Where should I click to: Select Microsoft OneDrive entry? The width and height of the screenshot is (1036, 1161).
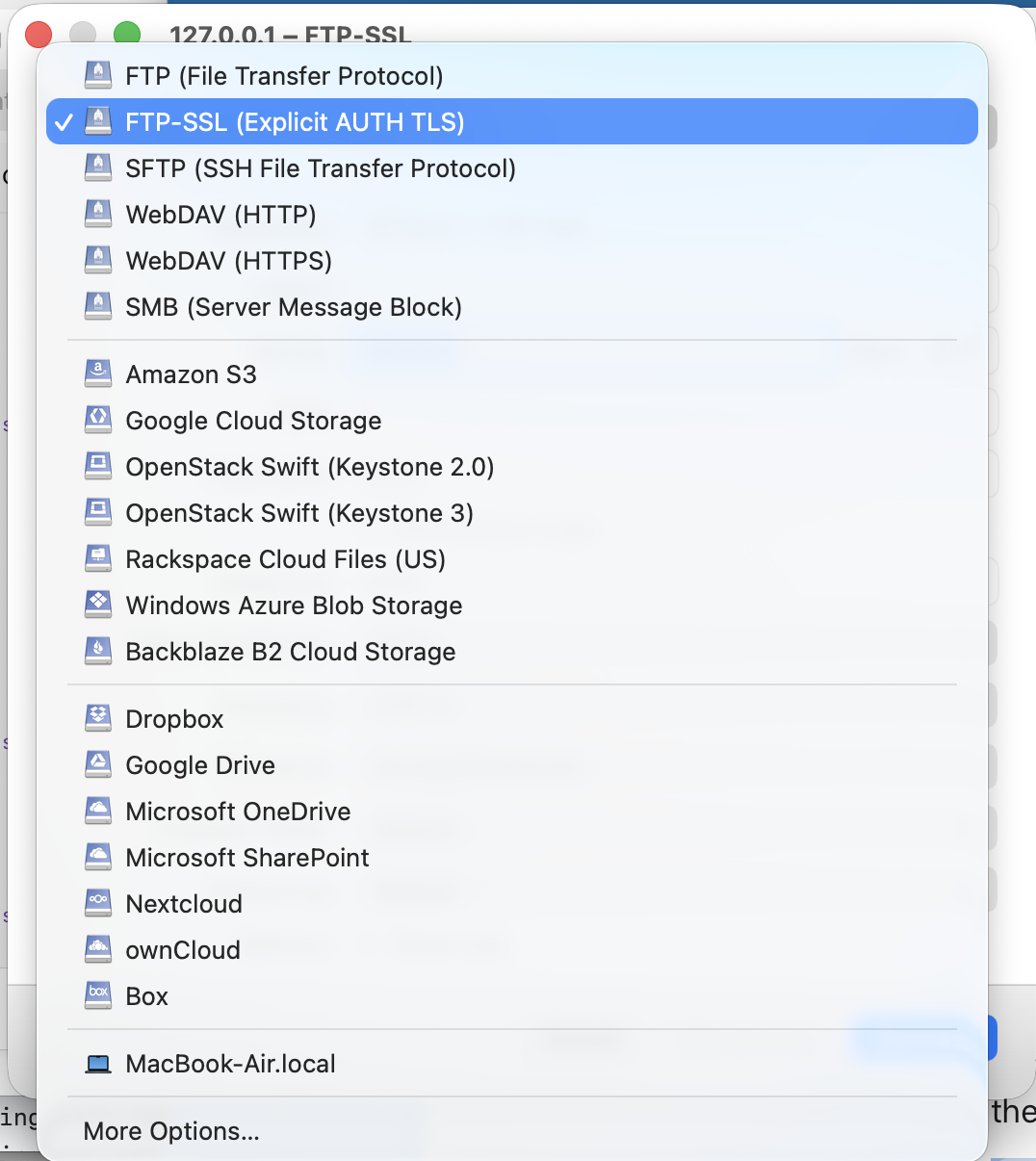click(x=238, y=812)
